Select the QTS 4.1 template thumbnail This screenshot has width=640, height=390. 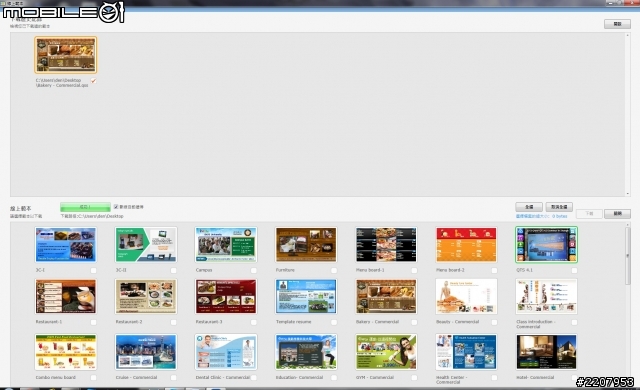point(546,245)
